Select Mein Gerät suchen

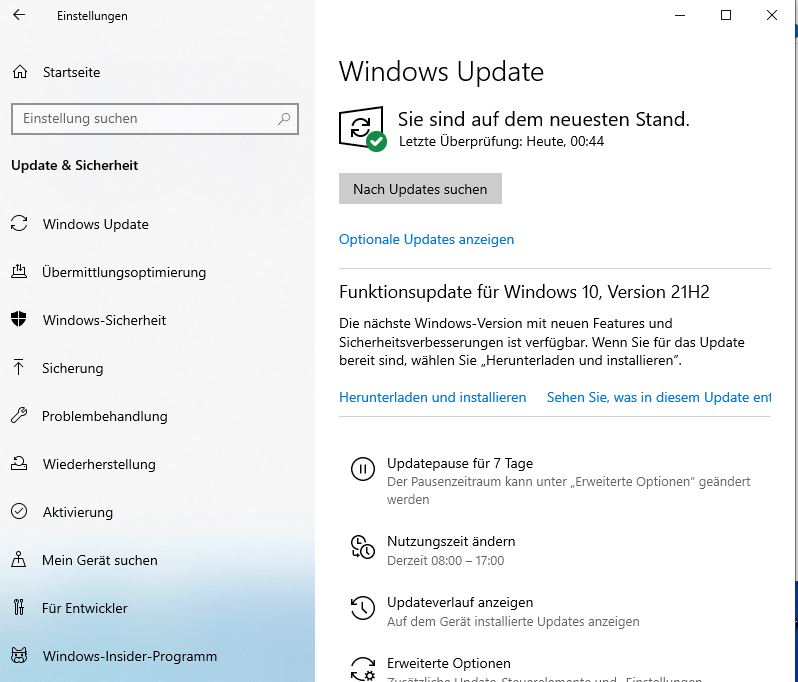pos(100,560)
